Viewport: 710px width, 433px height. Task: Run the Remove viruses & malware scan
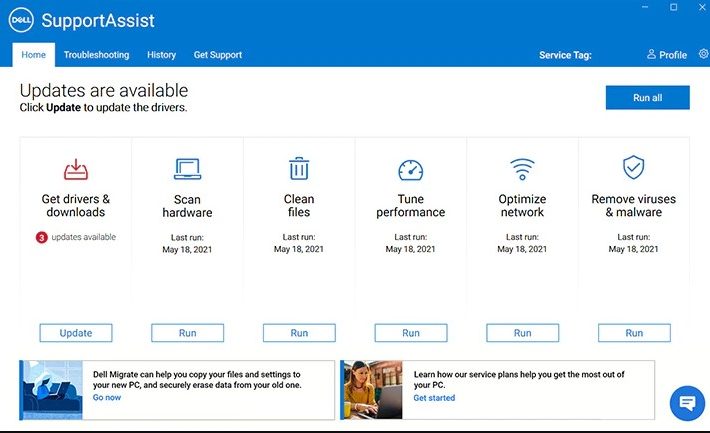634,333
